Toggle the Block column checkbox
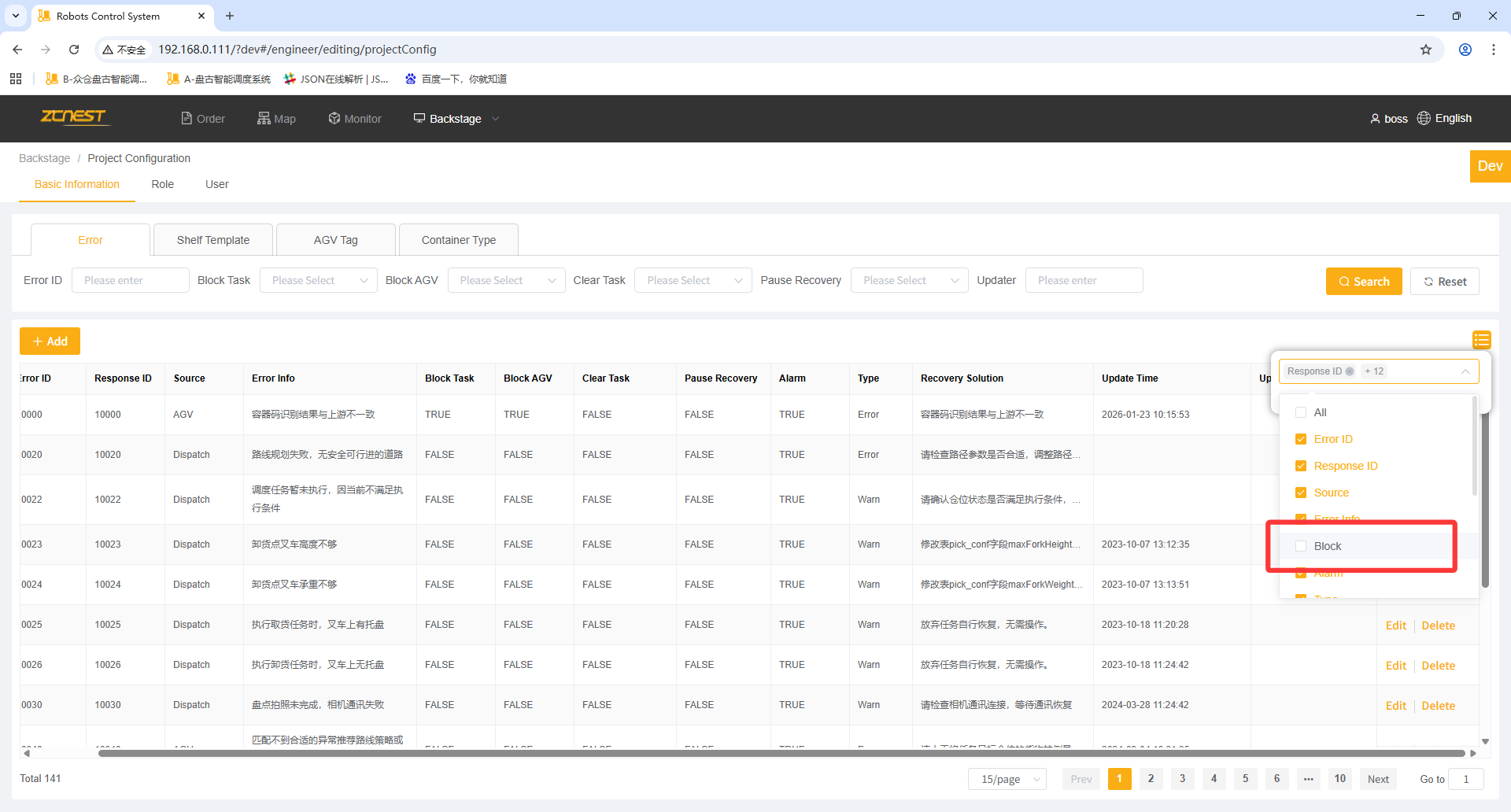 point(1301,546)
